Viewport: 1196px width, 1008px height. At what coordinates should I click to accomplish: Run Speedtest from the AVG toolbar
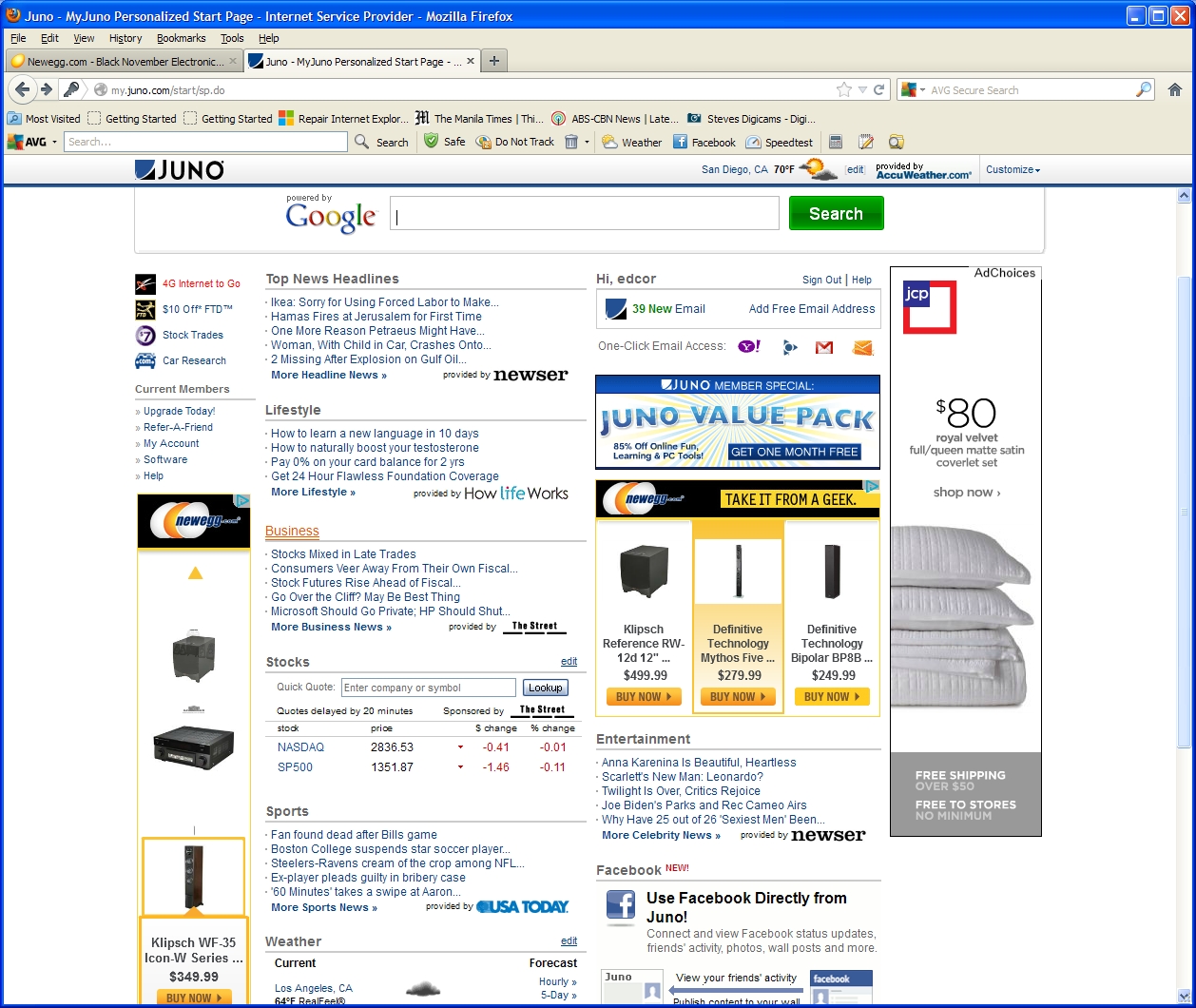point(753,142)
